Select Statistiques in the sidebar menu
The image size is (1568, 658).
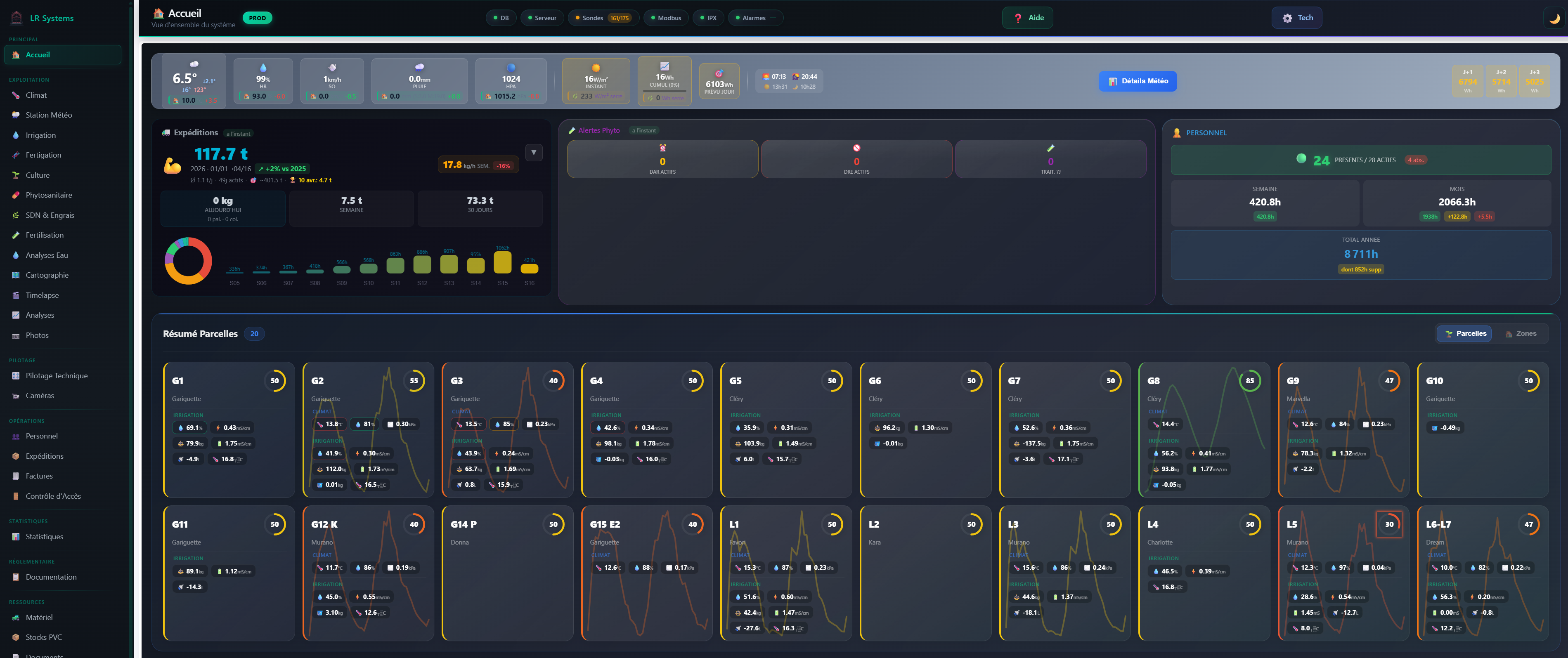pos(45,536)
